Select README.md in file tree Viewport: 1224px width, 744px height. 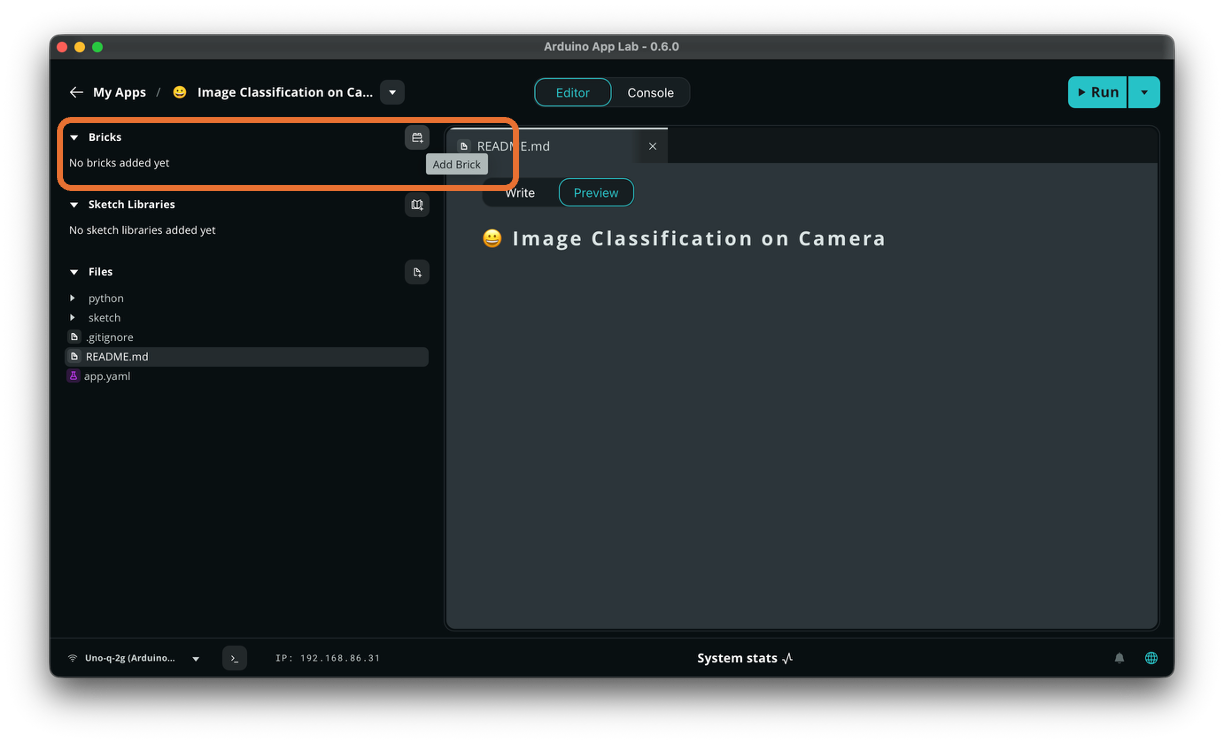[x=247, y=357]
